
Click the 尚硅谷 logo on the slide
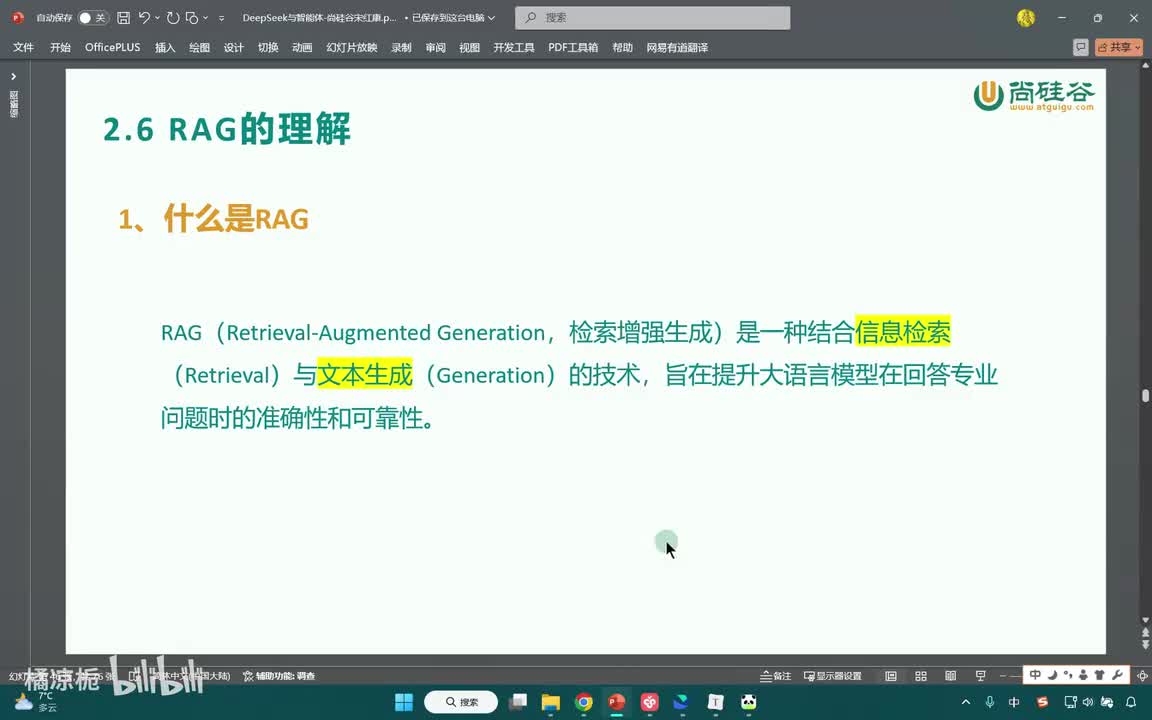click(x=1034, y=96)
